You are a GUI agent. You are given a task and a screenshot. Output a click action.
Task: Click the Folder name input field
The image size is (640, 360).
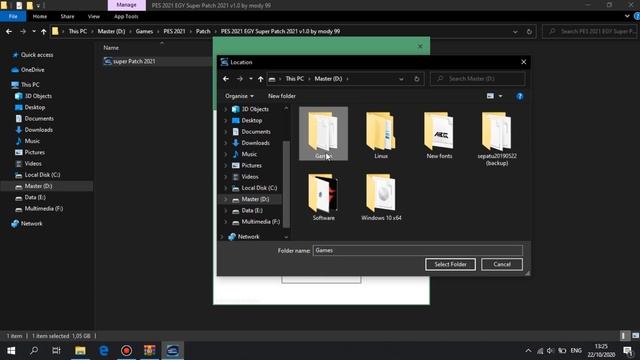[418, 250]
